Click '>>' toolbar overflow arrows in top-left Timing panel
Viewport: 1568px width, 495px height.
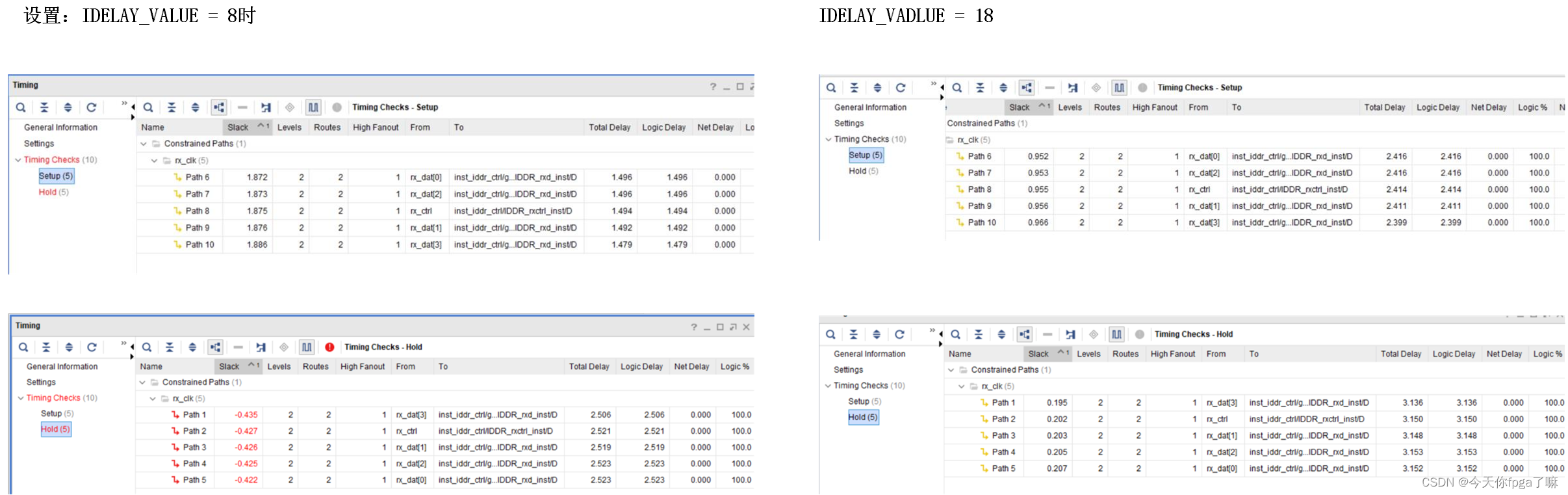point(124,103)
